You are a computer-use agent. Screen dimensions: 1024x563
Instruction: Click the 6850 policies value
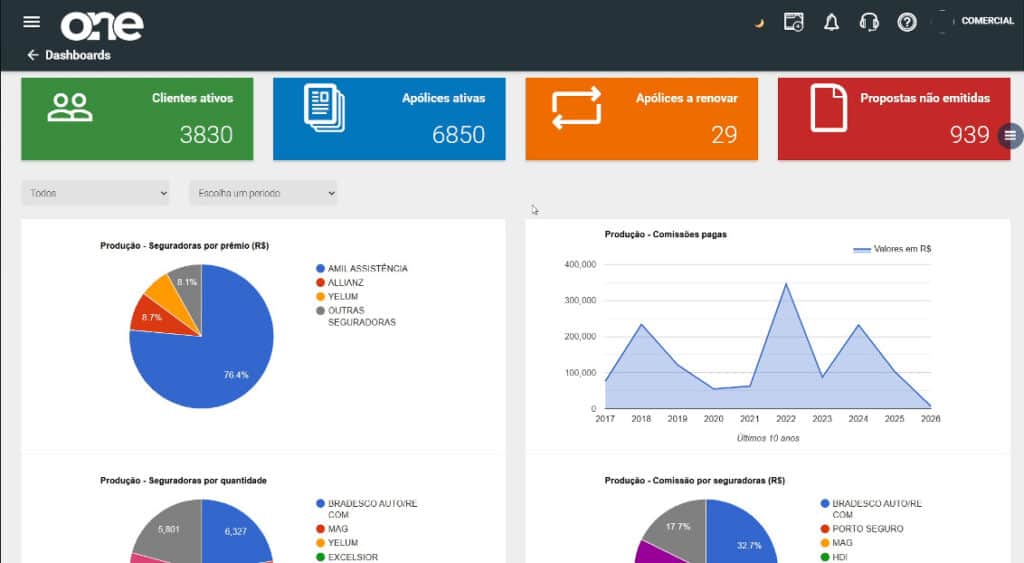click(458, 135)
